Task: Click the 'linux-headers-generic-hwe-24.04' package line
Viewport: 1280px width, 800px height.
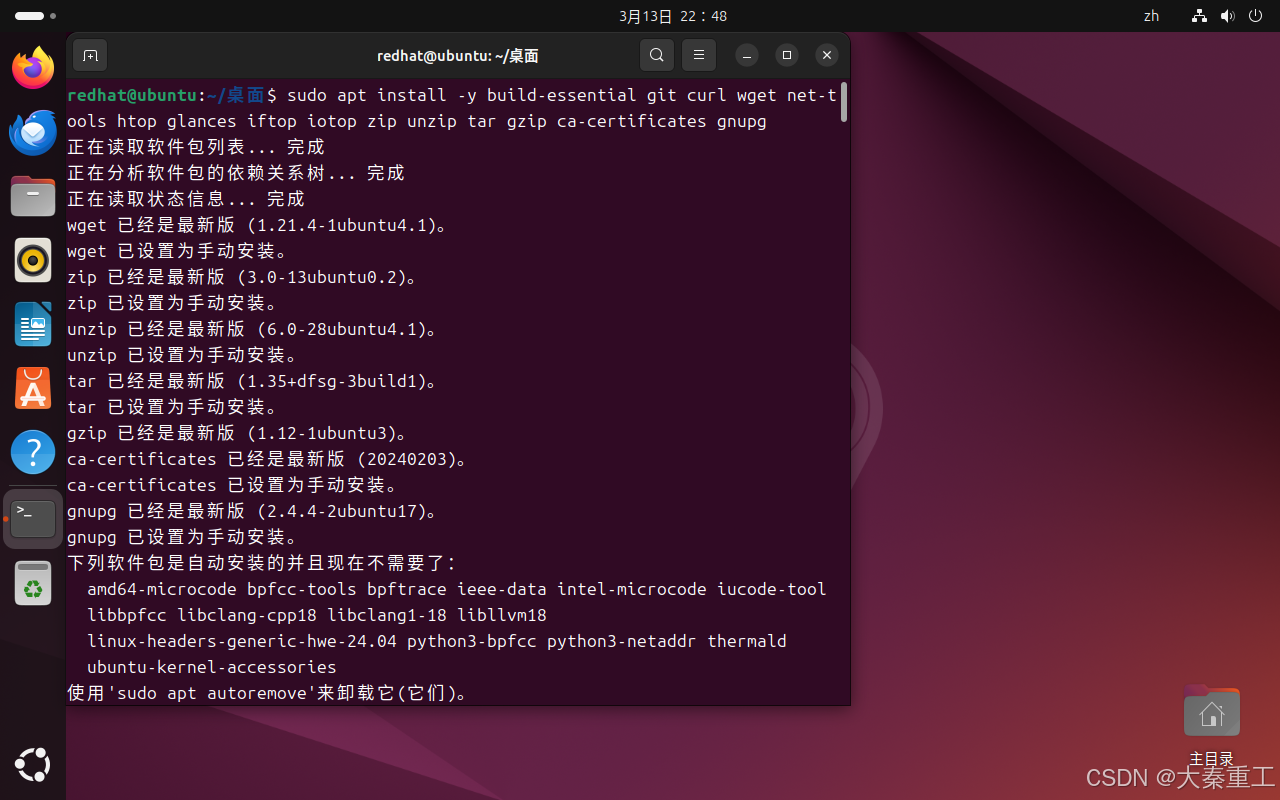Action: [437, 641]
